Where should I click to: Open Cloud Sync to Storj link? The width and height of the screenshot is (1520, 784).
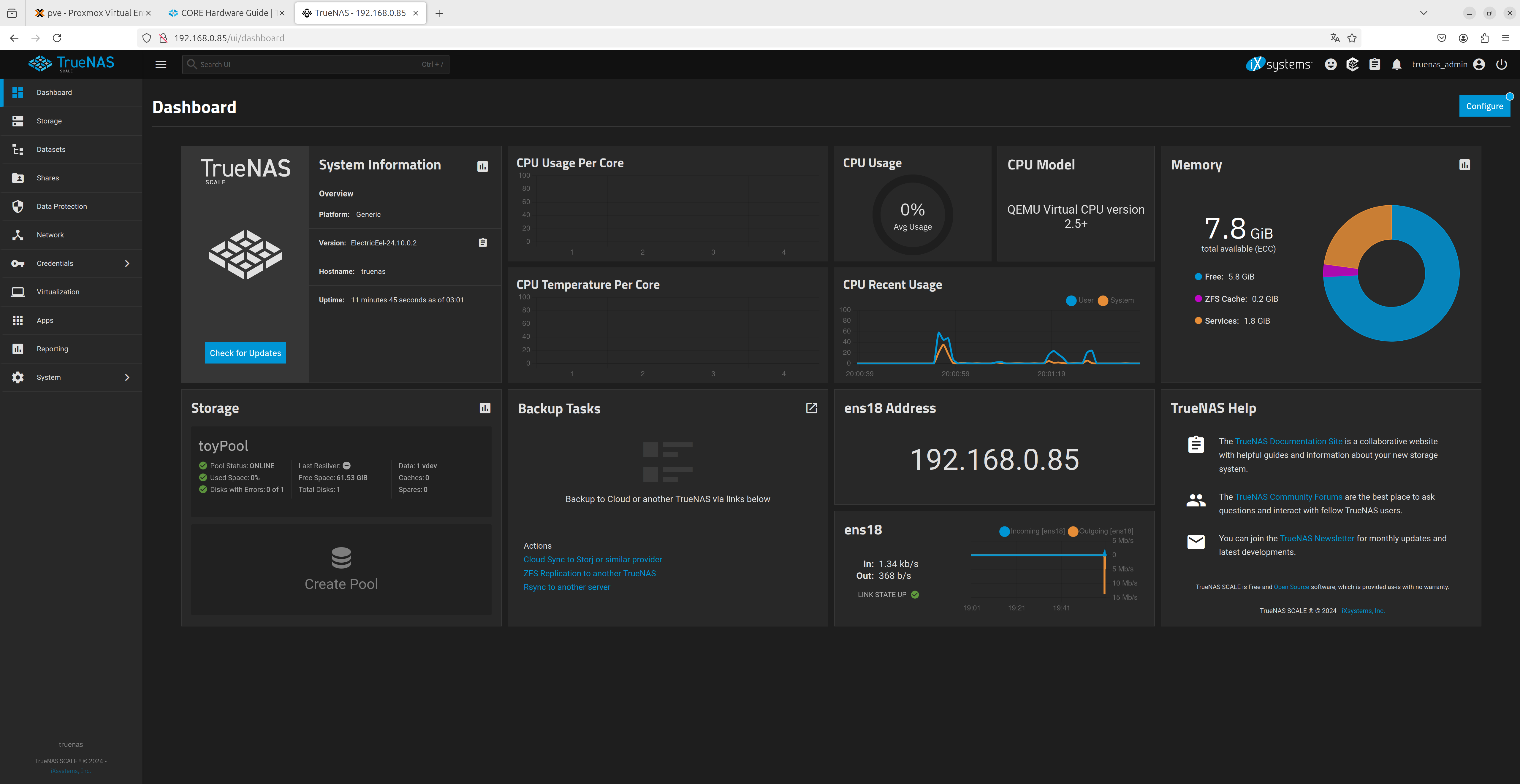593,559
